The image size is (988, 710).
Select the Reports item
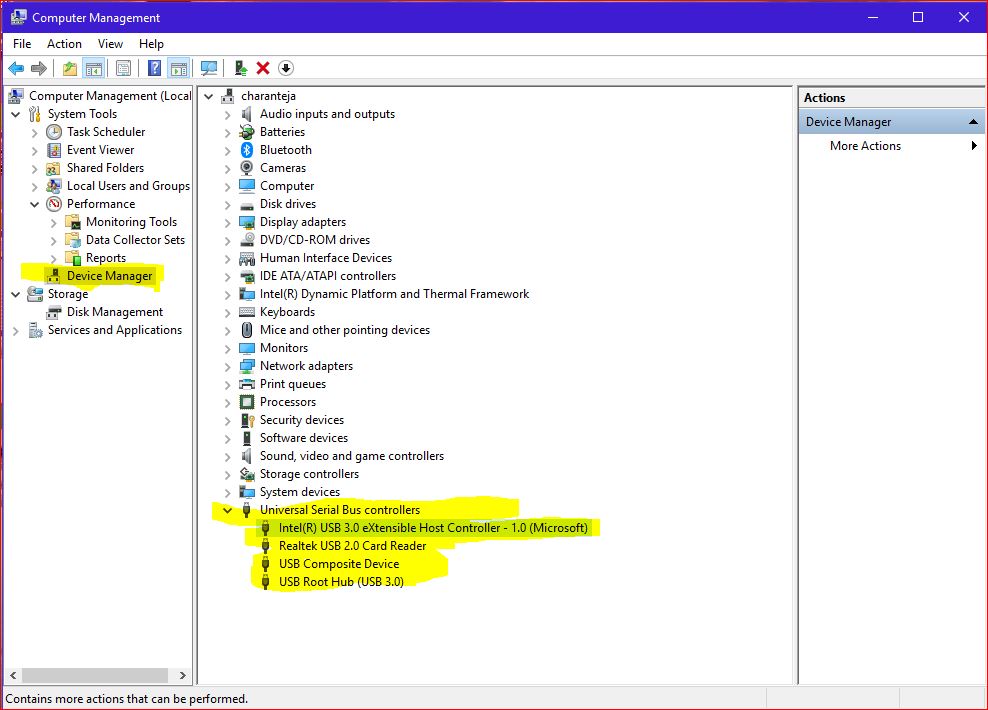(x=106, y=258)
